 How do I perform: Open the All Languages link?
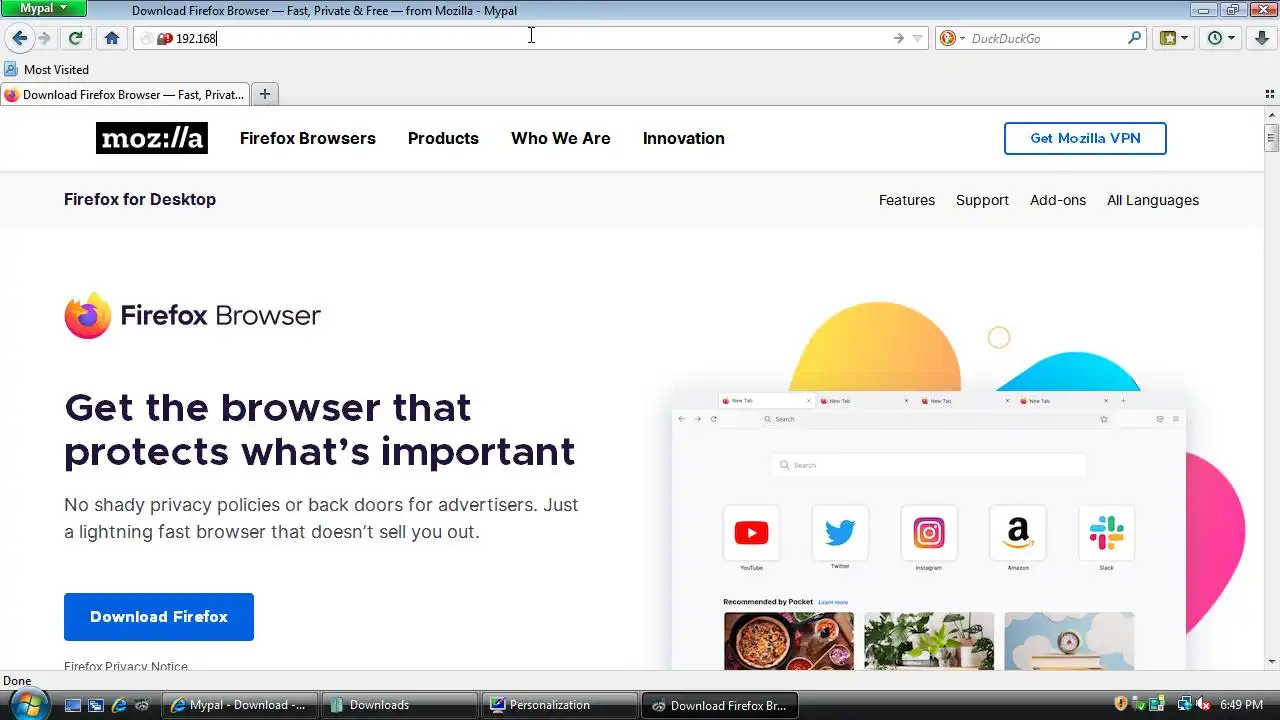pos(1153,200)
